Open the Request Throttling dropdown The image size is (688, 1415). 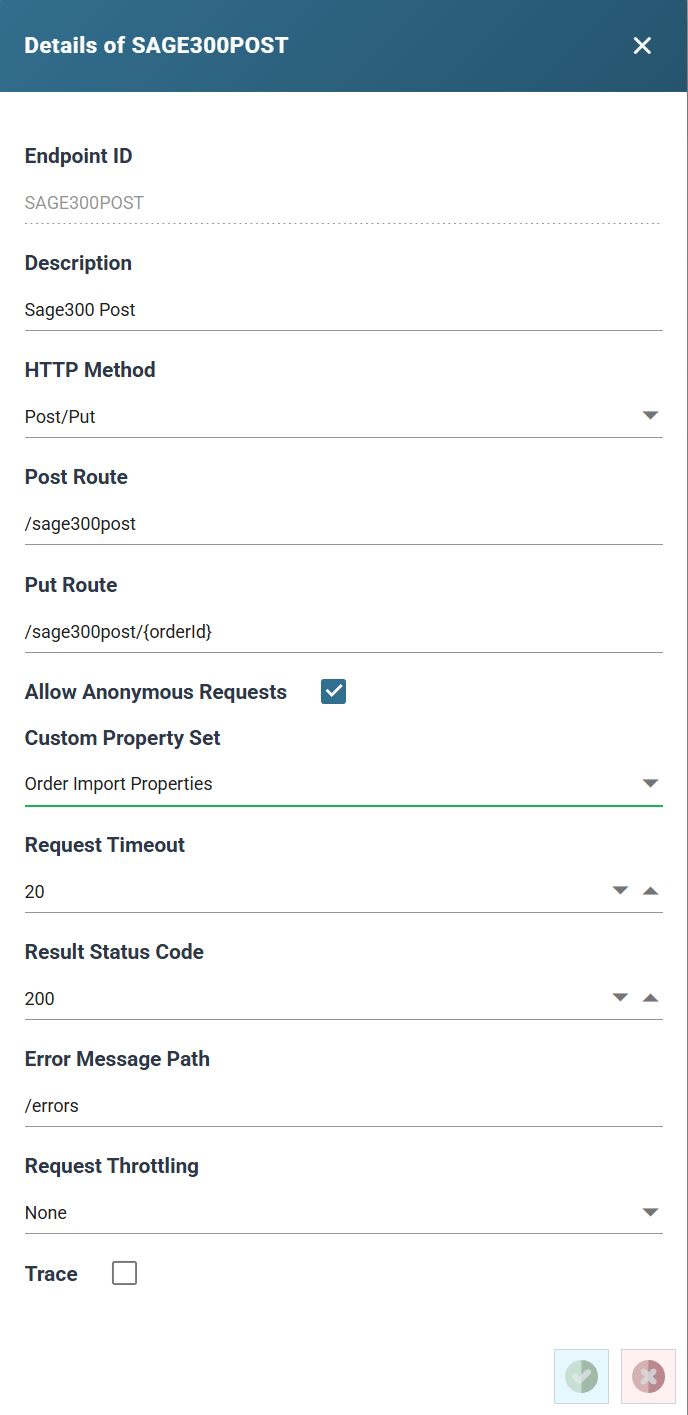pyautogui.click(x=343, y=1212)
